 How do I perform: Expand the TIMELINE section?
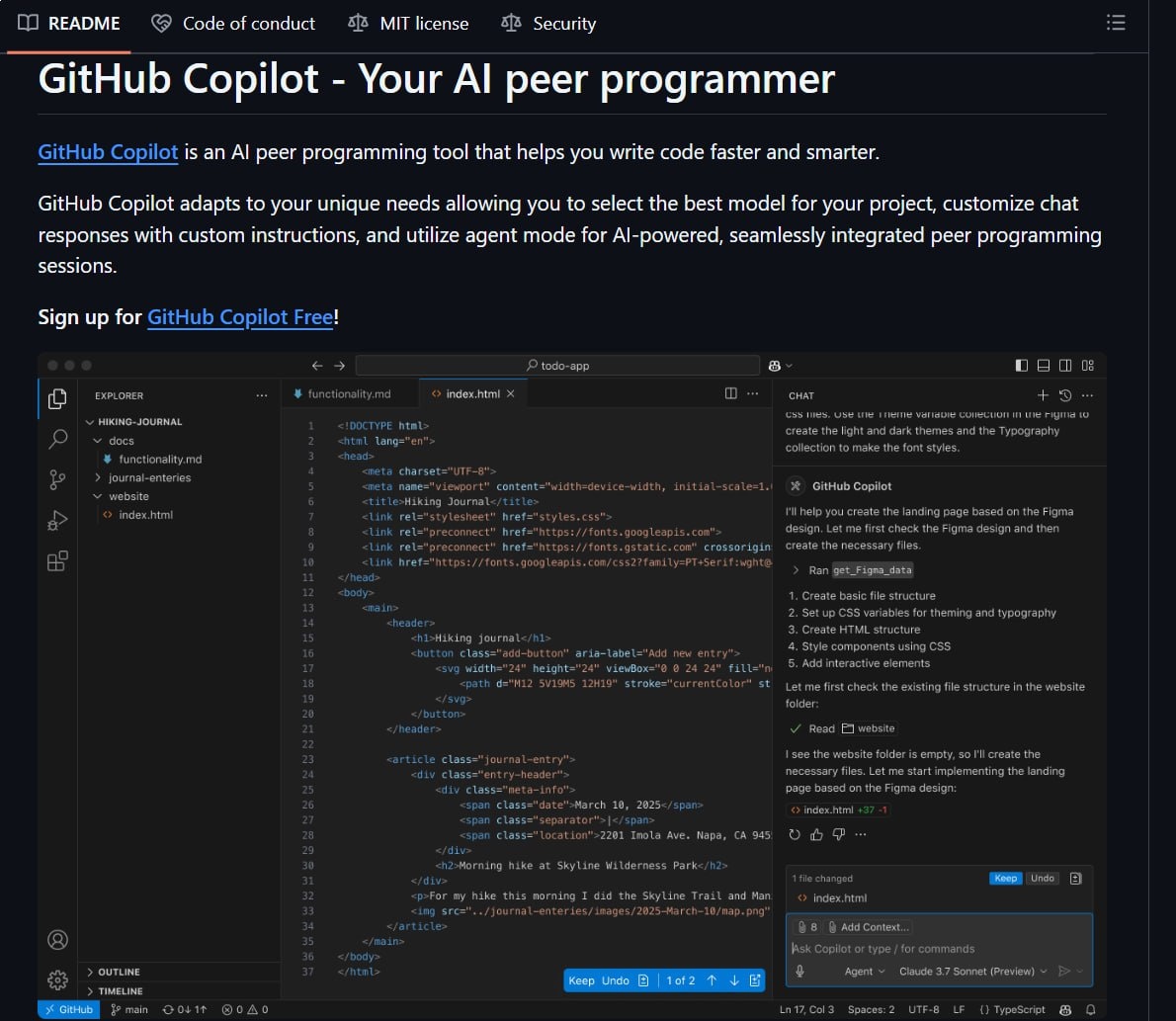coord(115,991)
